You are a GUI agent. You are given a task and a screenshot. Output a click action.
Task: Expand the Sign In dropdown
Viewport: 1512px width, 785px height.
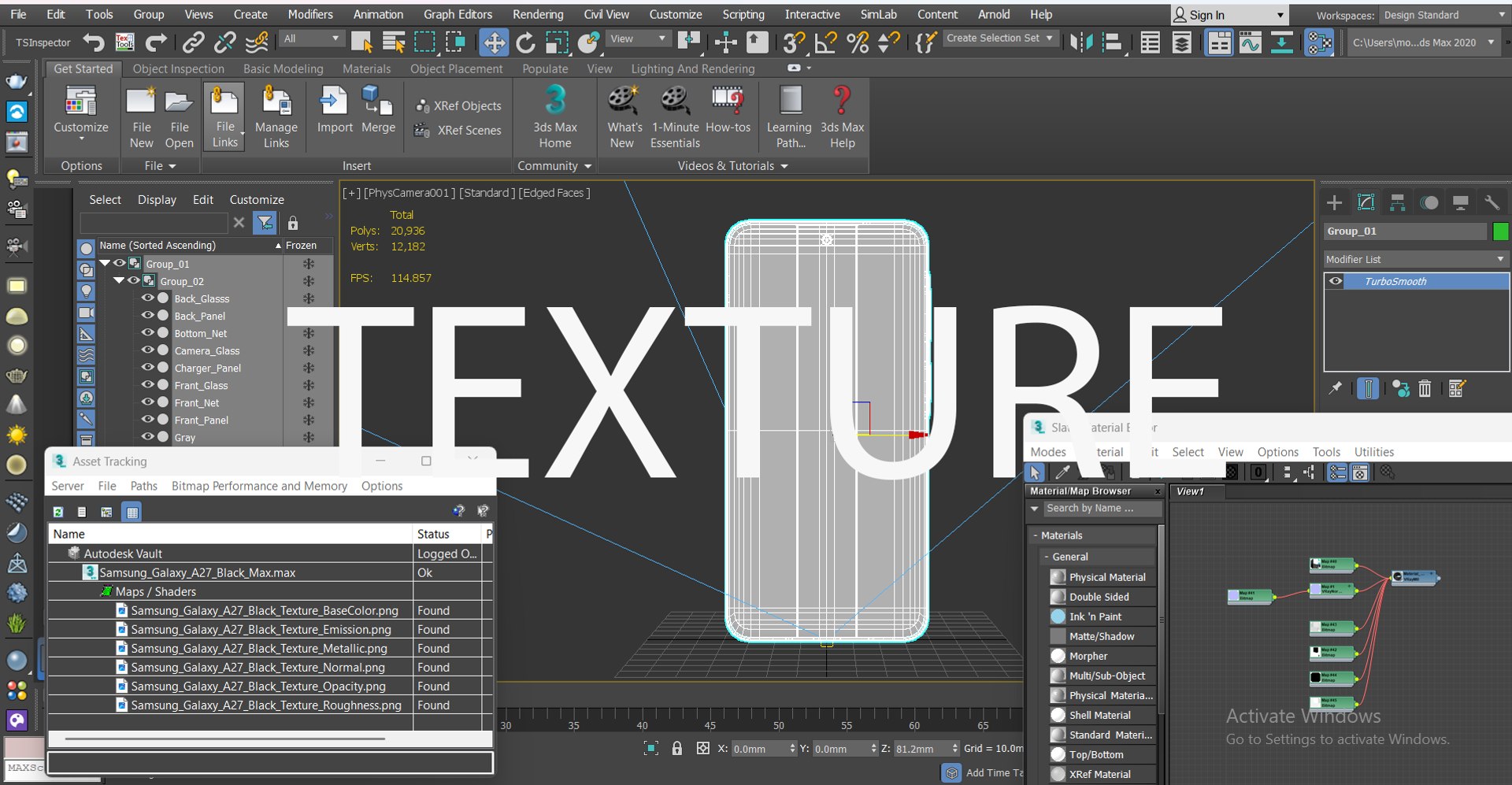(x=1280, y=15)
